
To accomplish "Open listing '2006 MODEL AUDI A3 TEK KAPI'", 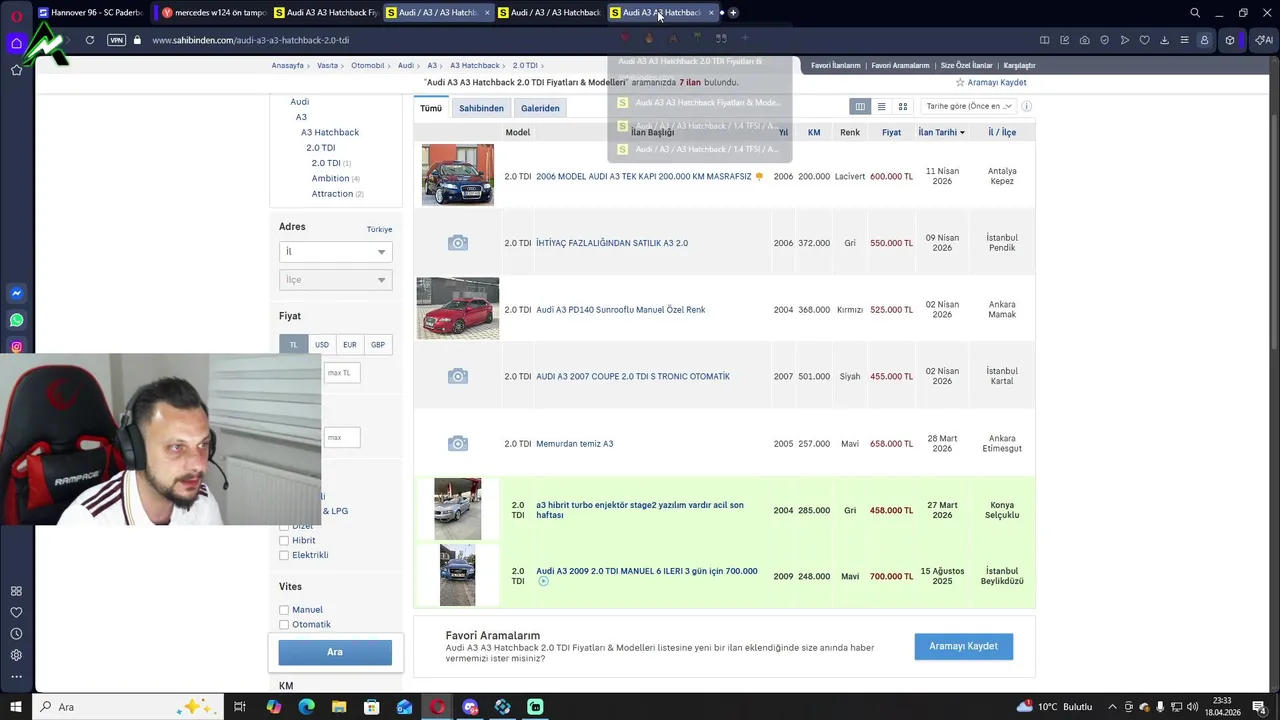I will coord(643,177).
